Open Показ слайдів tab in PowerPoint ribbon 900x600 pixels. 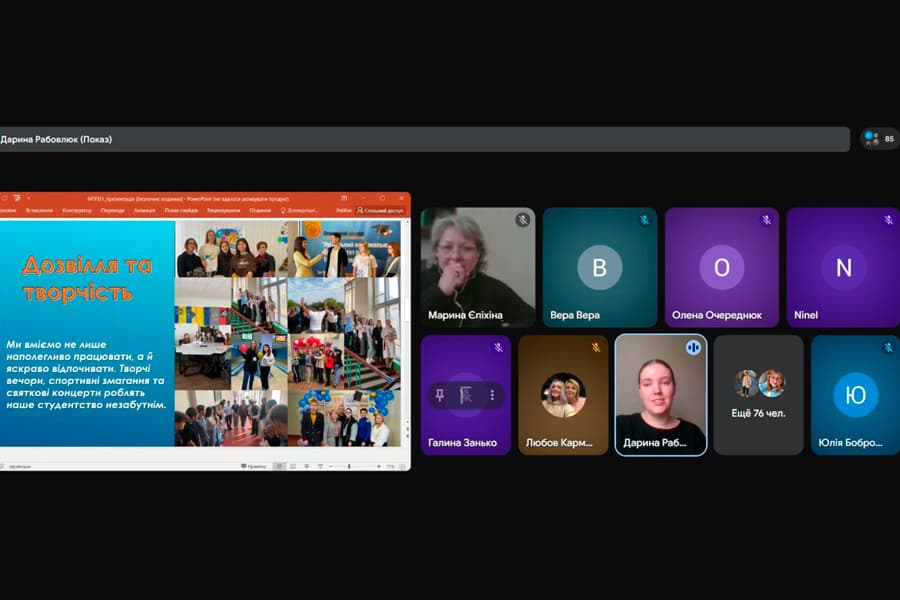click(181, 211)
